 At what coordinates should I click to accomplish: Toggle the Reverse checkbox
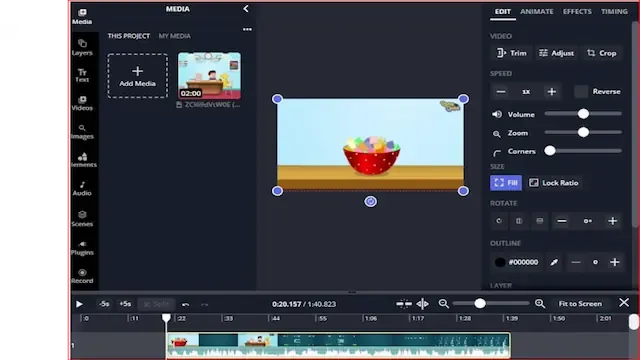tap(581, 91)
